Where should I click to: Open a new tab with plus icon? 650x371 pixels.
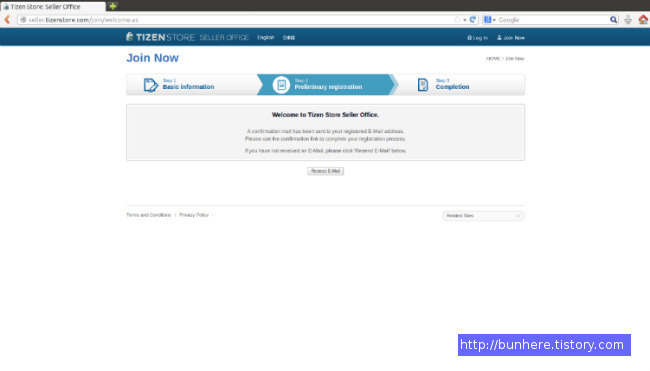point(112,6)
